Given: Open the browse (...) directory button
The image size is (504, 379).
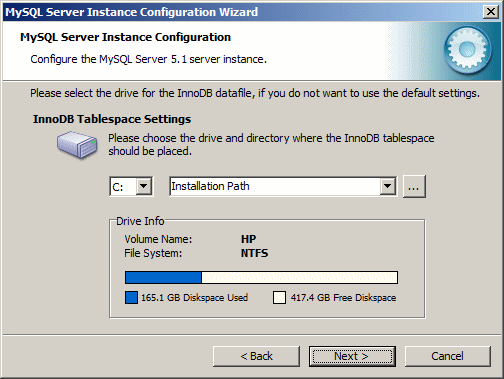Looking at the screenshot, I should pyautogui.click(x=414, y=187).
